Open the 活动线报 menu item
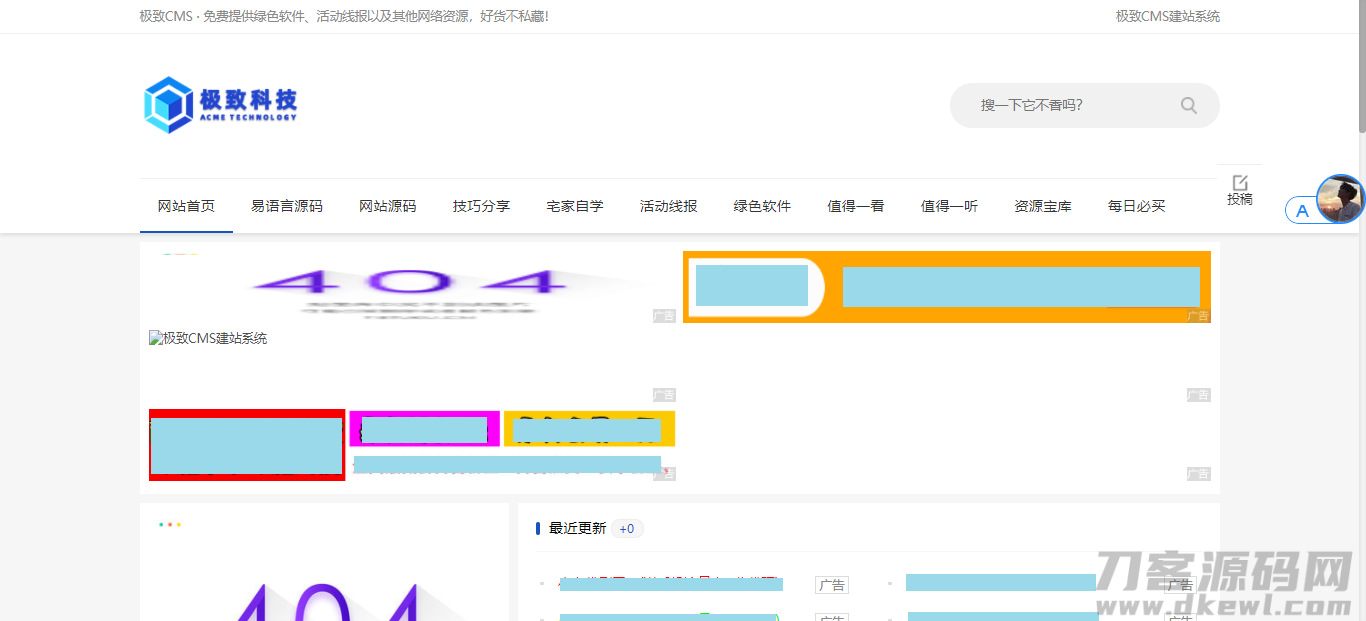The width and height of the screenshot is (1366, 621). (x=668, y=205)
